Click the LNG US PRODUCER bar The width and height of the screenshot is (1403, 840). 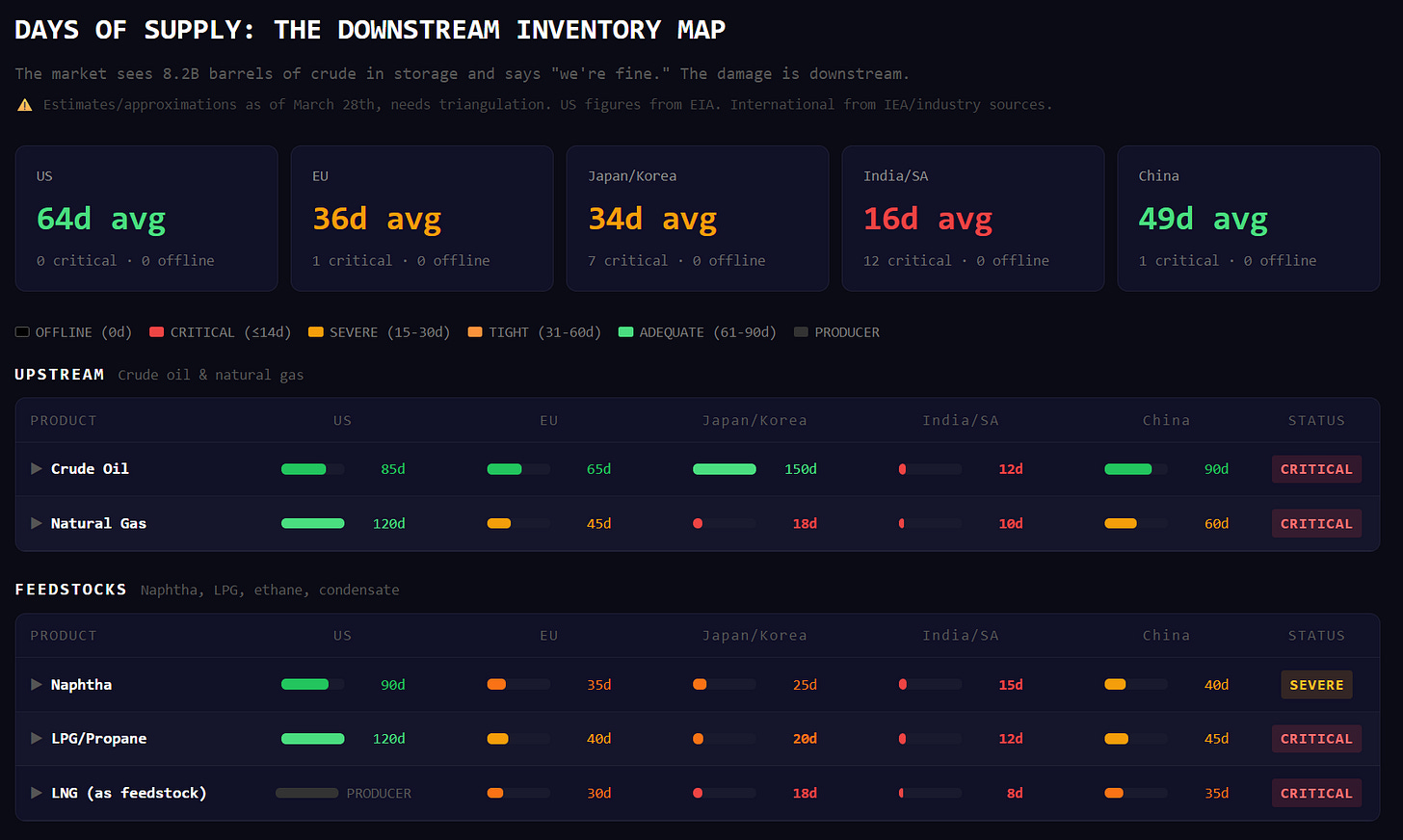tap(306, 793)
